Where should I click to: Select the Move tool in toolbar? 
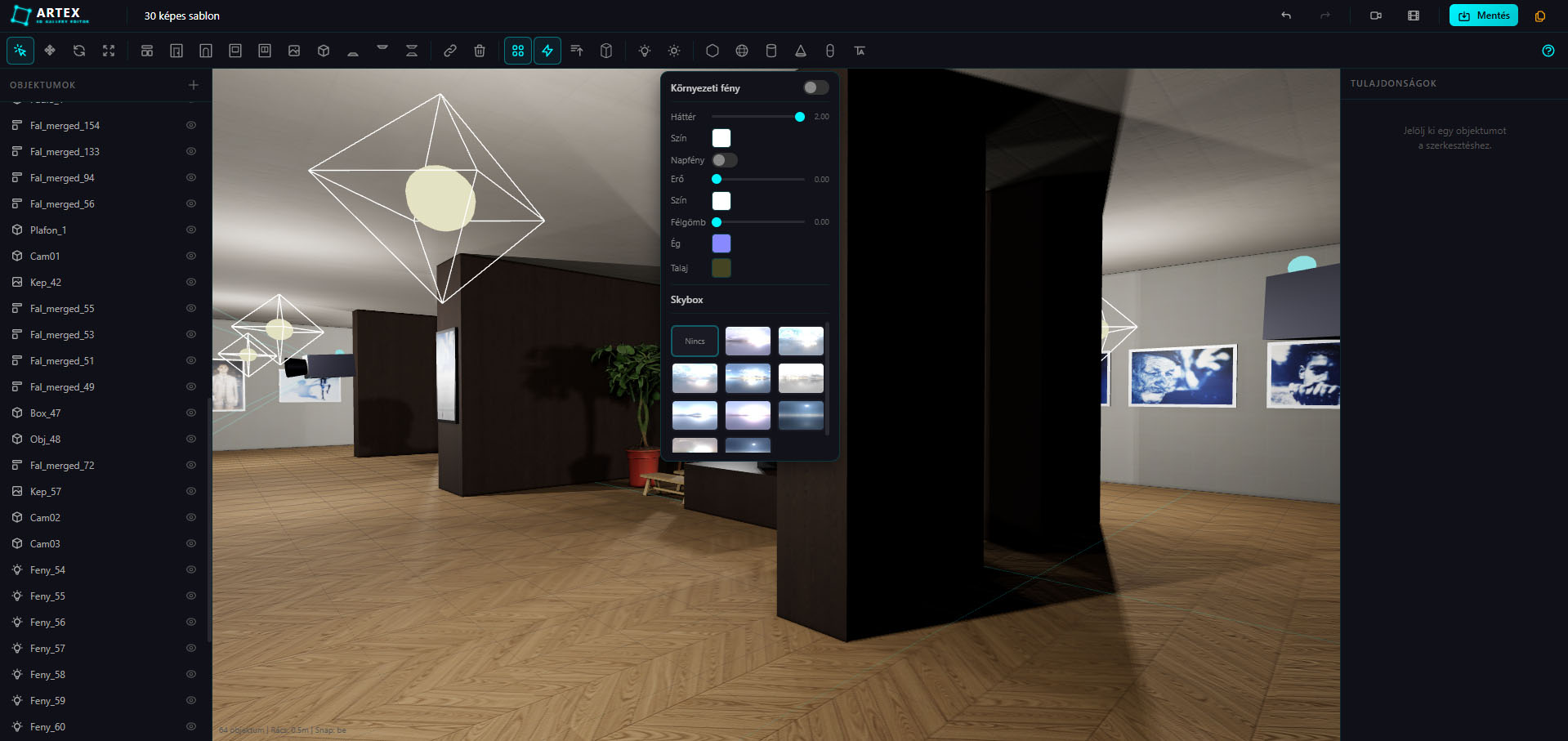pos(50,51)
